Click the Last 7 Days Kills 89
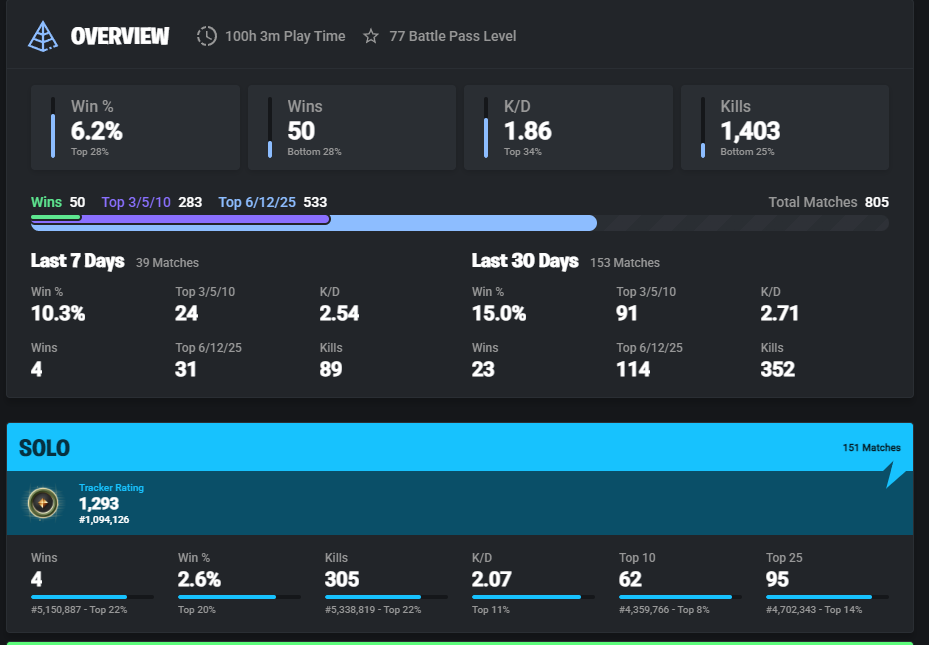This screenshot has width=929, height=645. click(331, 370)
